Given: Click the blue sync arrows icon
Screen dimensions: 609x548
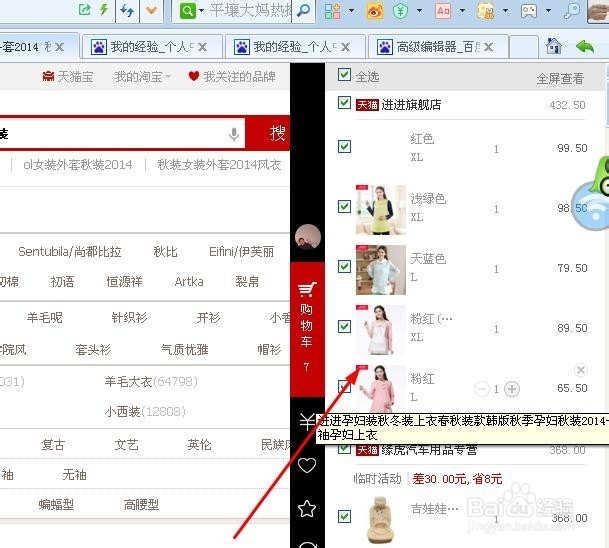Looking at the screenshot, I should pos(127,10).
